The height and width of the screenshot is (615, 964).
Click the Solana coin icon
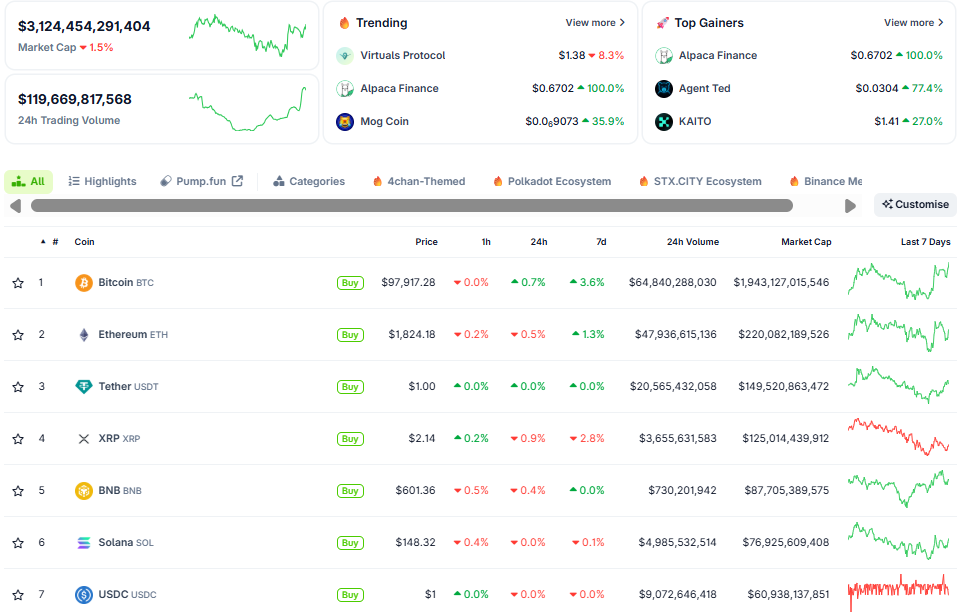[84, 543]
